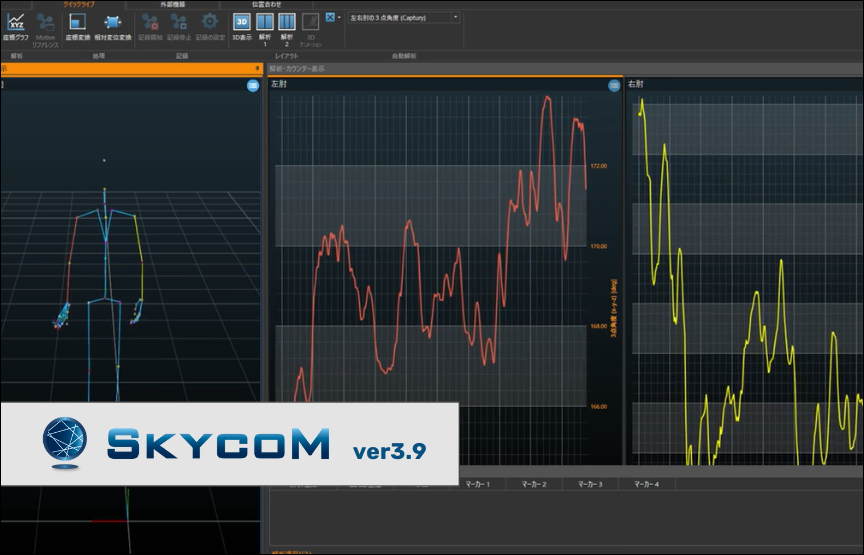
Task: Click the 右肘 graph title
Action: pyautogui.click(x=635, y=84)
